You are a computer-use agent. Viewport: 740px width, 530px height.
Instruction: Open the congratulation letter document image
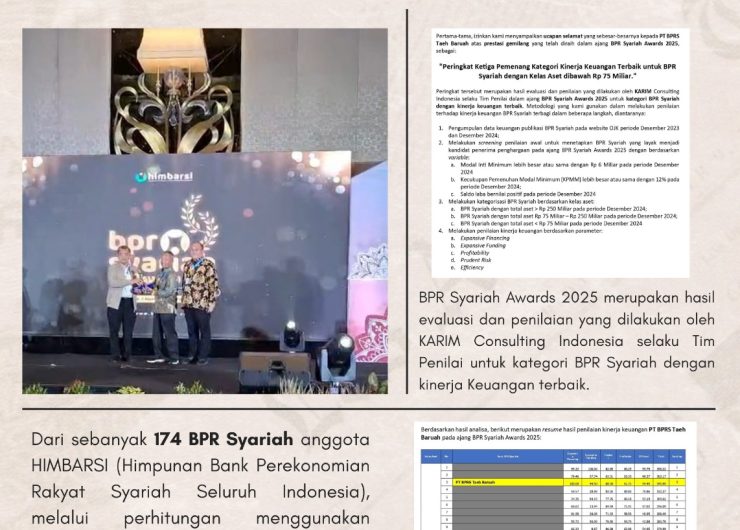point(560,152)
